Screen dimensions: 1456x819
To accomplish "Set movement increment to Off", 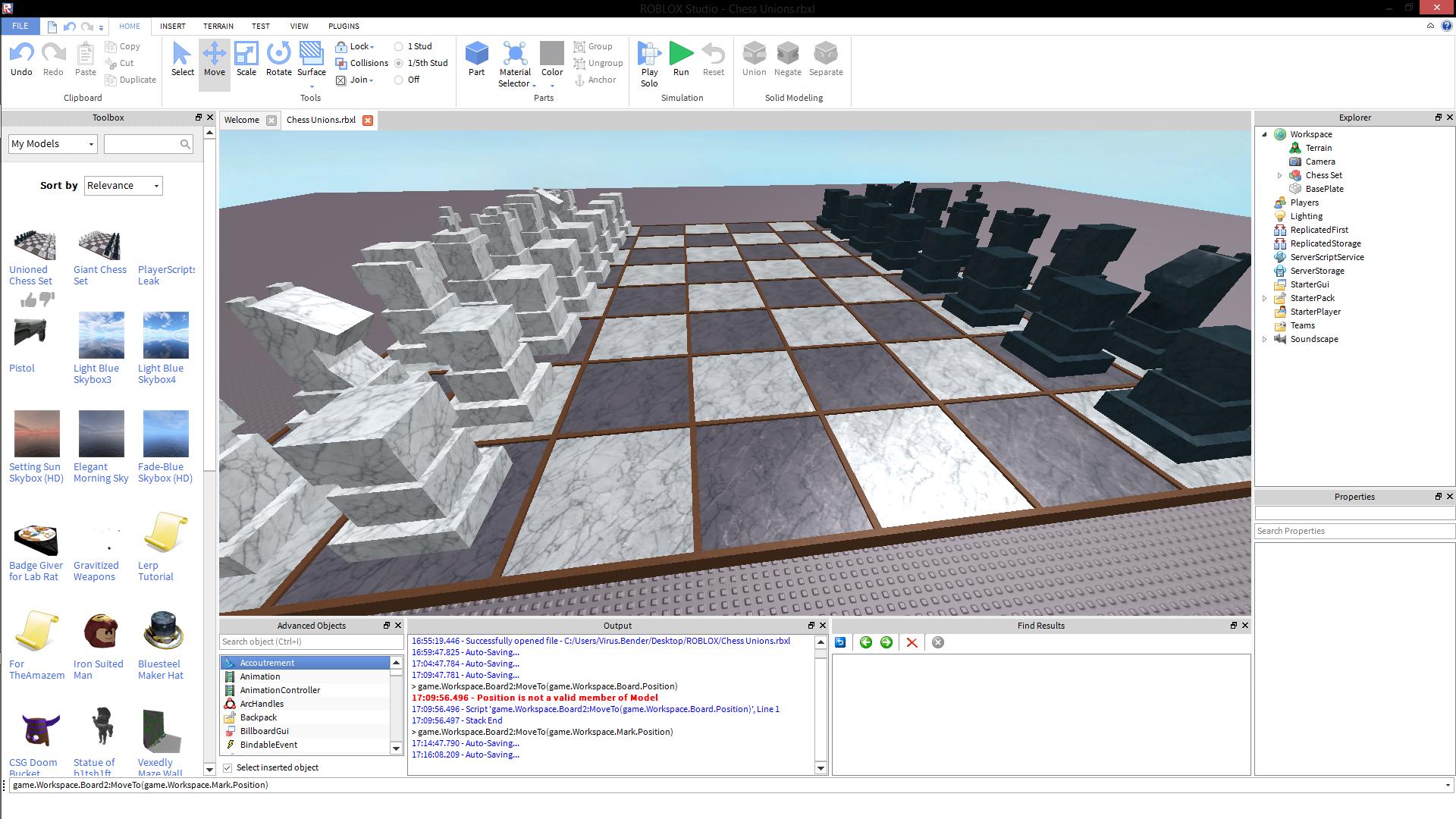I will 399,80.
